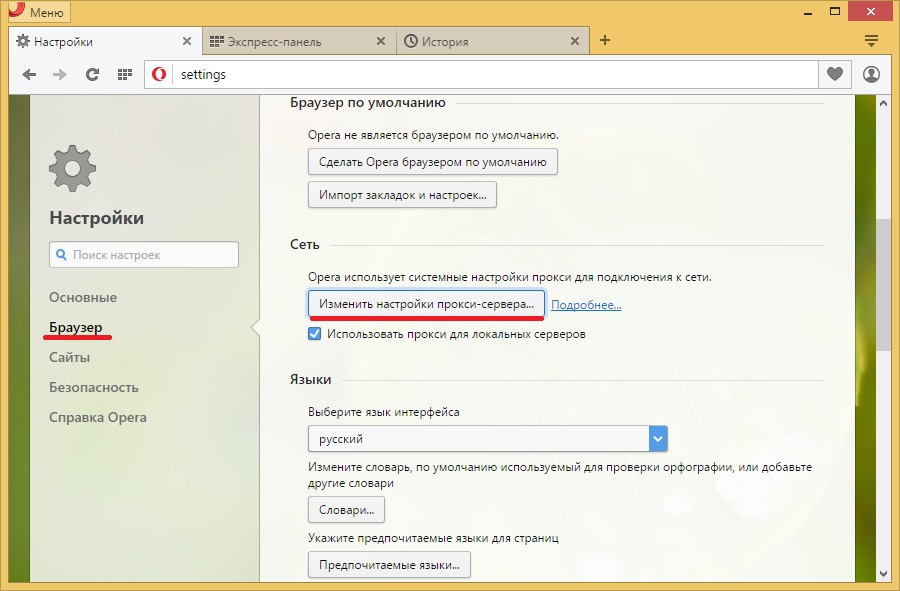Screen dimensions: 900x591
Task: Close the Экспресс-панель tab
Action: coord(381,41)
